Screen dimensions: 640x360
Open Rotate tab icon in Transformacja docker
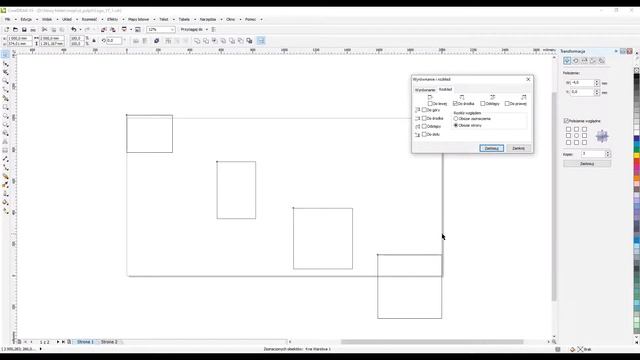pos(576,60)
